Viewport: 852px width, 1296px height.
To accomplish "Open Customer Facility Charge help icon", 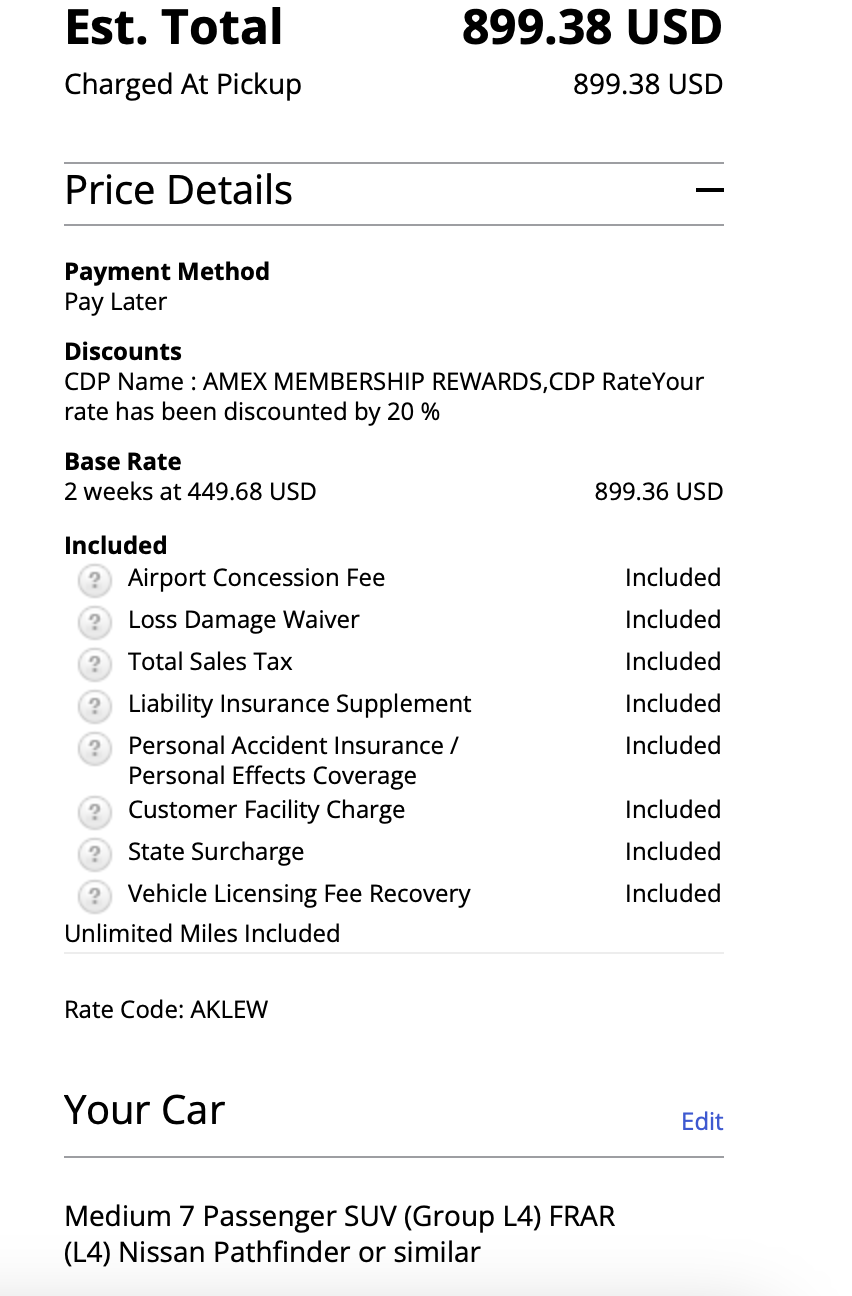I will (94, 811).
